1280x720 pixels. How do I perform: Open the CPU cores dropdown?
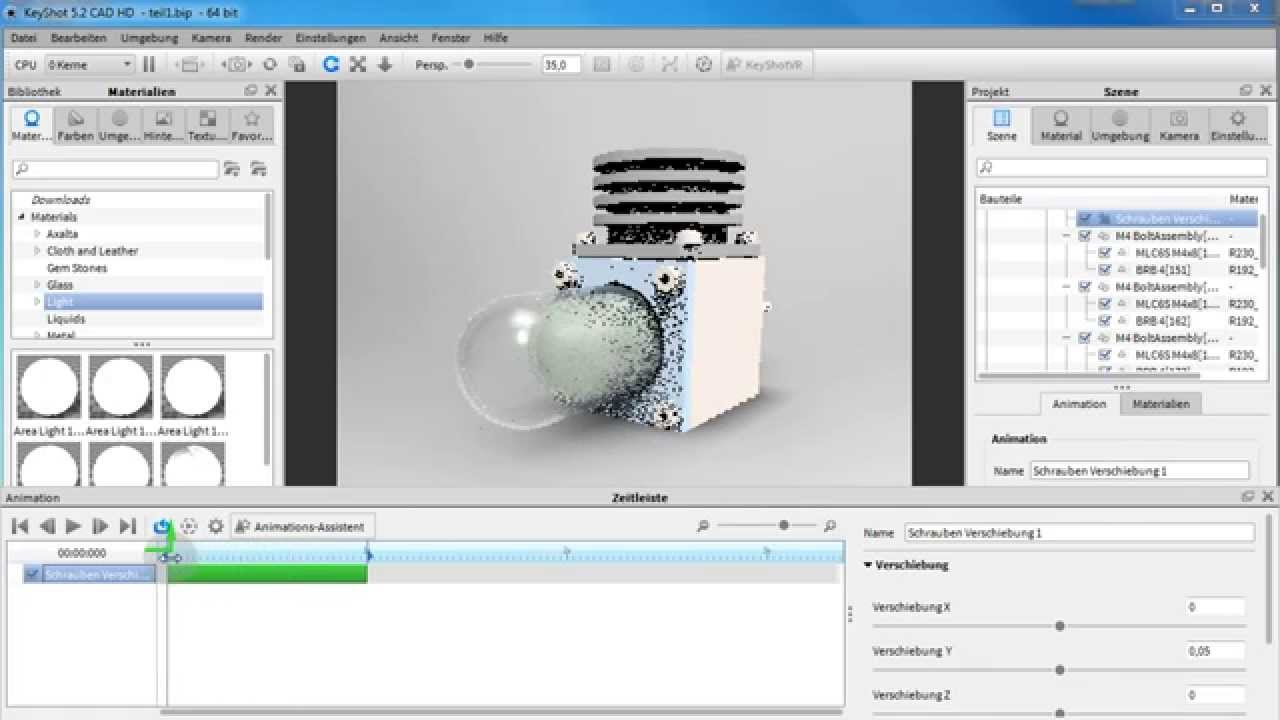click(x=89, y=65)
